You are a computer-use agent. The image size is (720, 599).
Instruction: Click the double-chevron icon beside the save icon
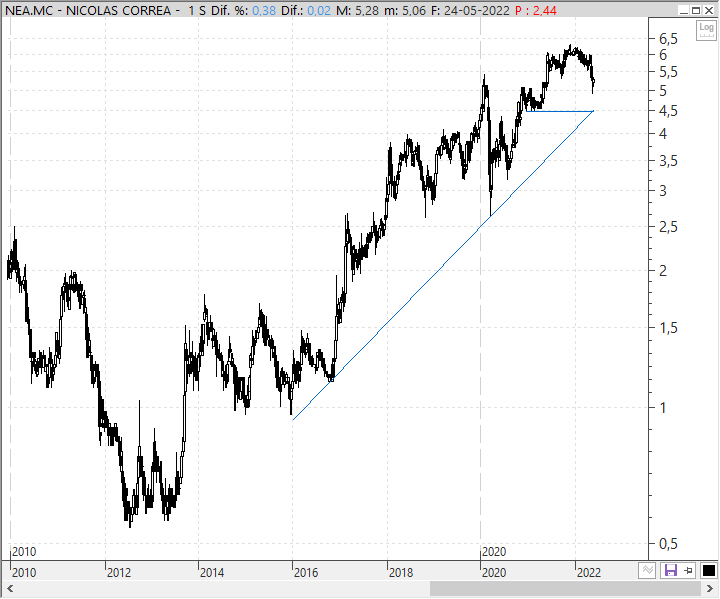click(x=647, y=571)
